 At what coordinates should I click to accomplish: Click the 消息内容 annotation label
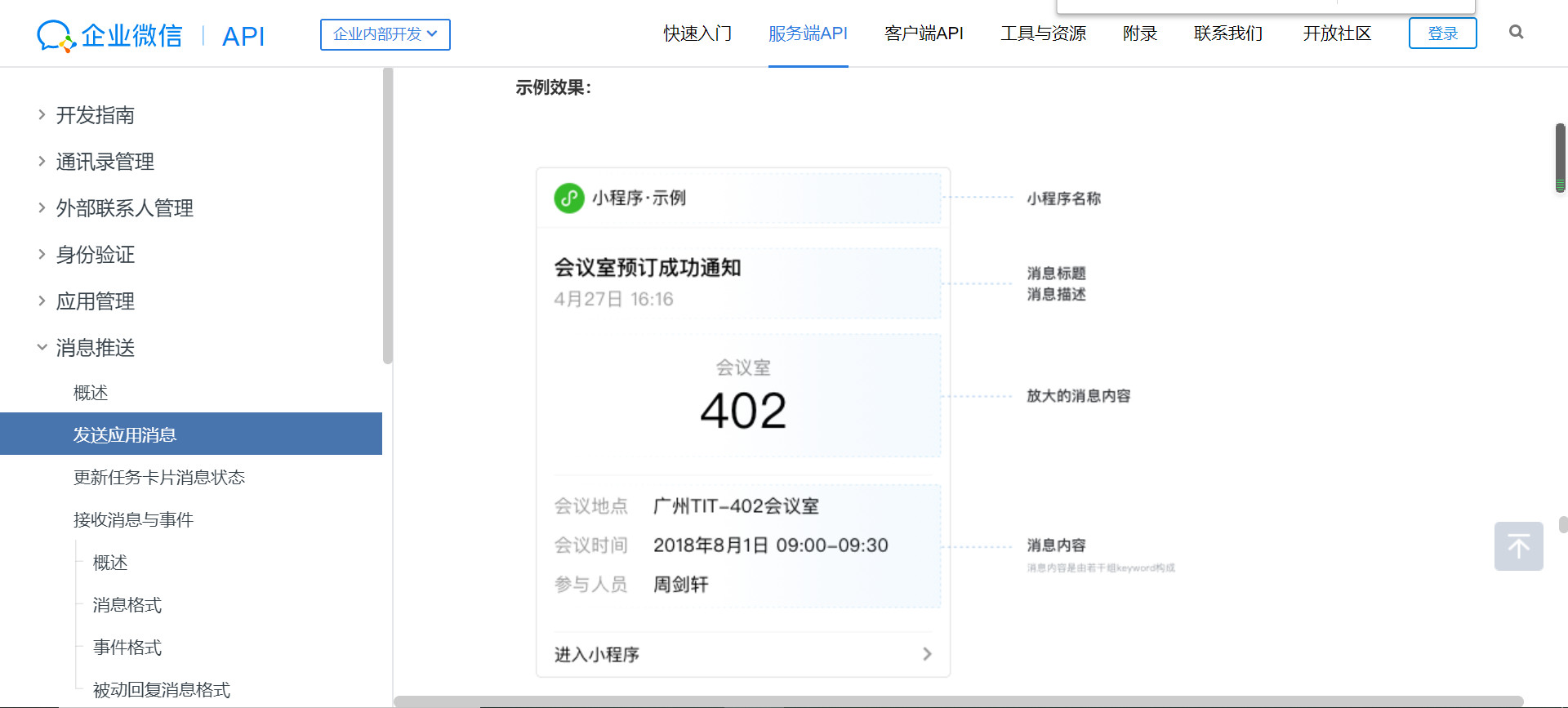pos(1057,545)
